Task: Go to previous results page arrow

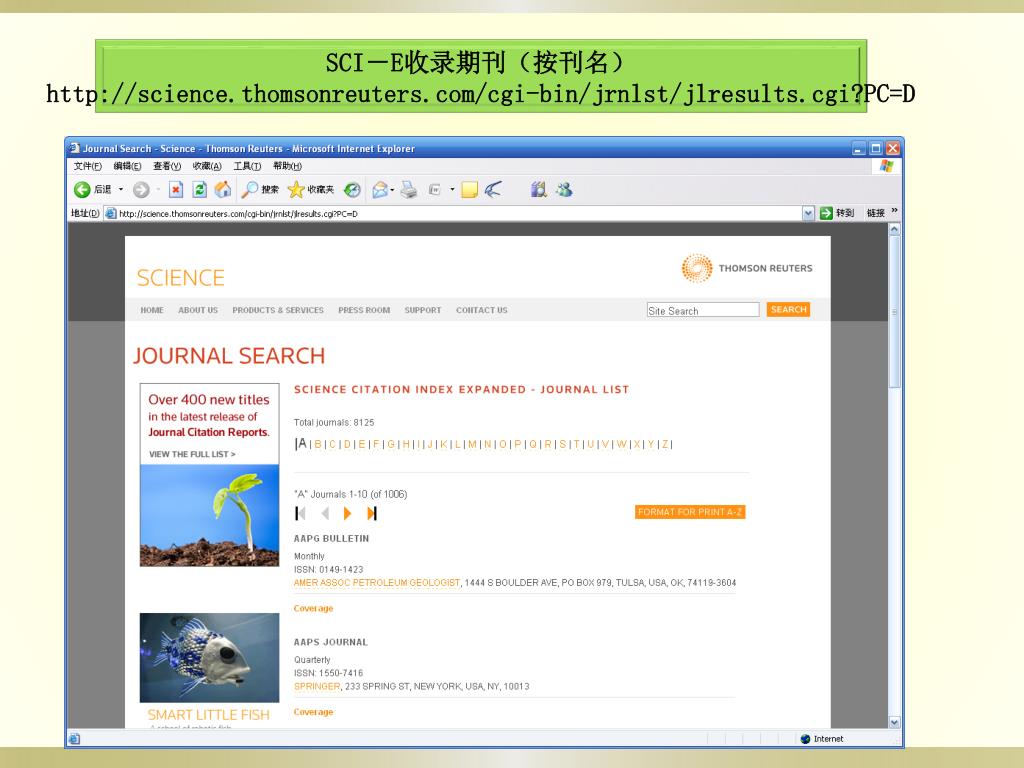Action: pyautogui.click(x=325, y=513)
